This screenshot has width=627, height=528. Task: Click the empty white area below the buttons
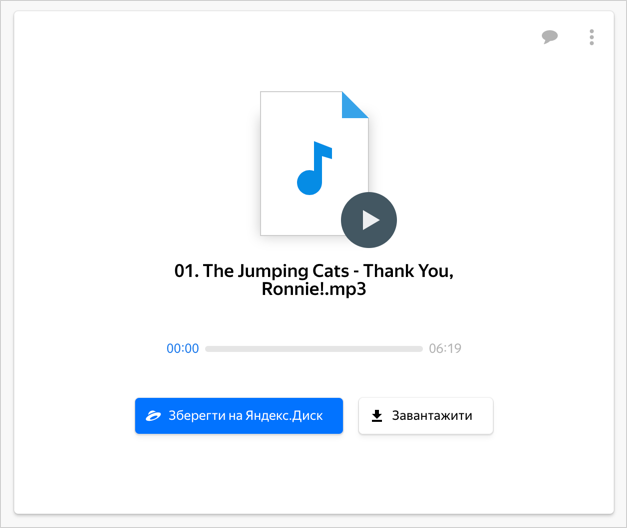tap(314, 474)
